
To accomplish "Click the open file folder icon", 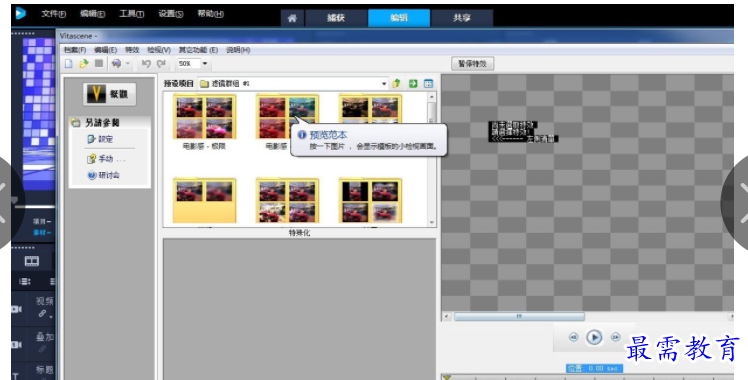I will tap(84, 63).
